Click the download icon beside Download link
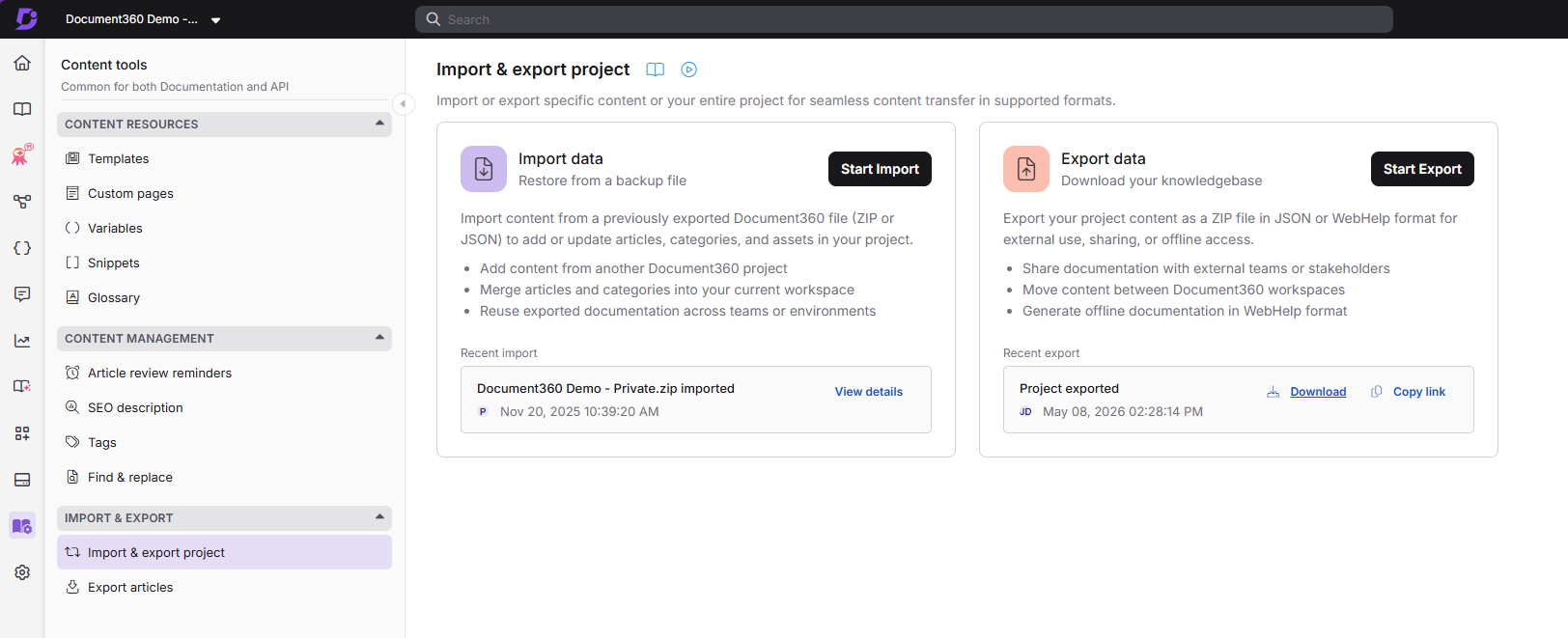This screenshot has height=638, width=1568. pos(1274,392)
